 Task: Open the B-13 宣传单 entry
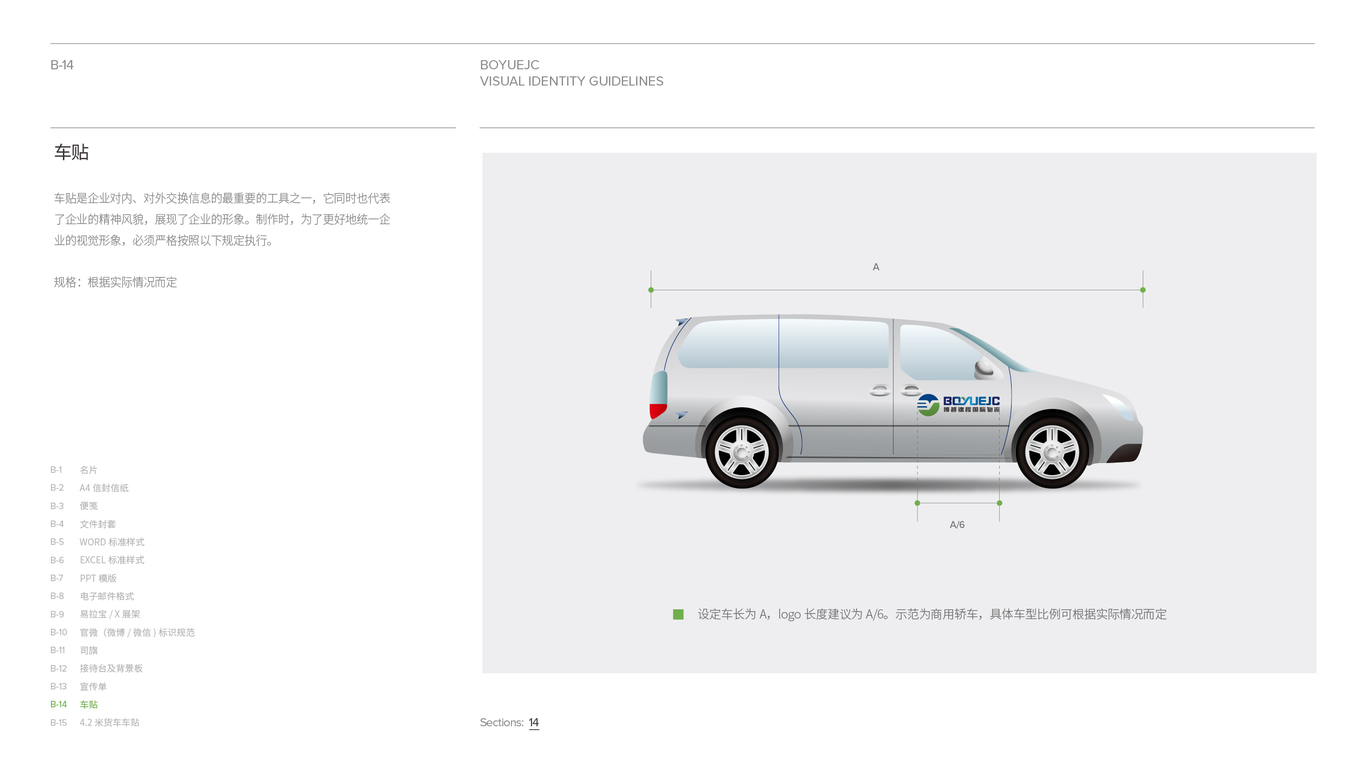[x=78, y=686]
